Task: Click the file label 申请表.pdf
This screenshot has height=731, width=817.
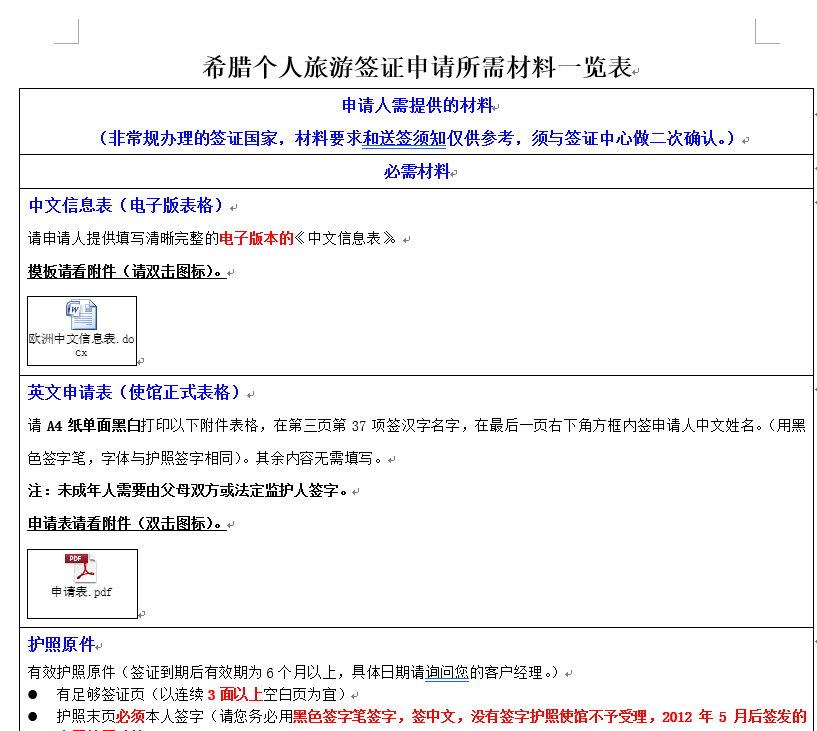Action: pos(81,592)
